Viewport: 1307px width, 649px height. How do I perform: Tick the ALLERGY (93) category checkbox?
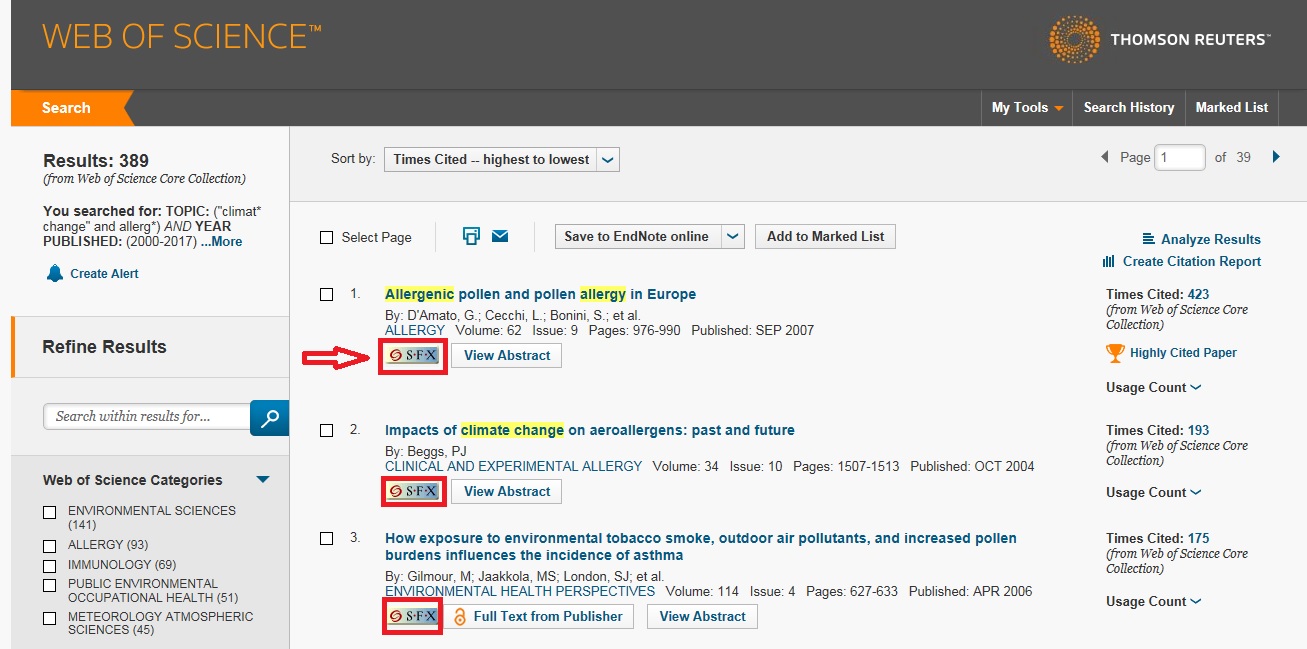tap(49, 546)
